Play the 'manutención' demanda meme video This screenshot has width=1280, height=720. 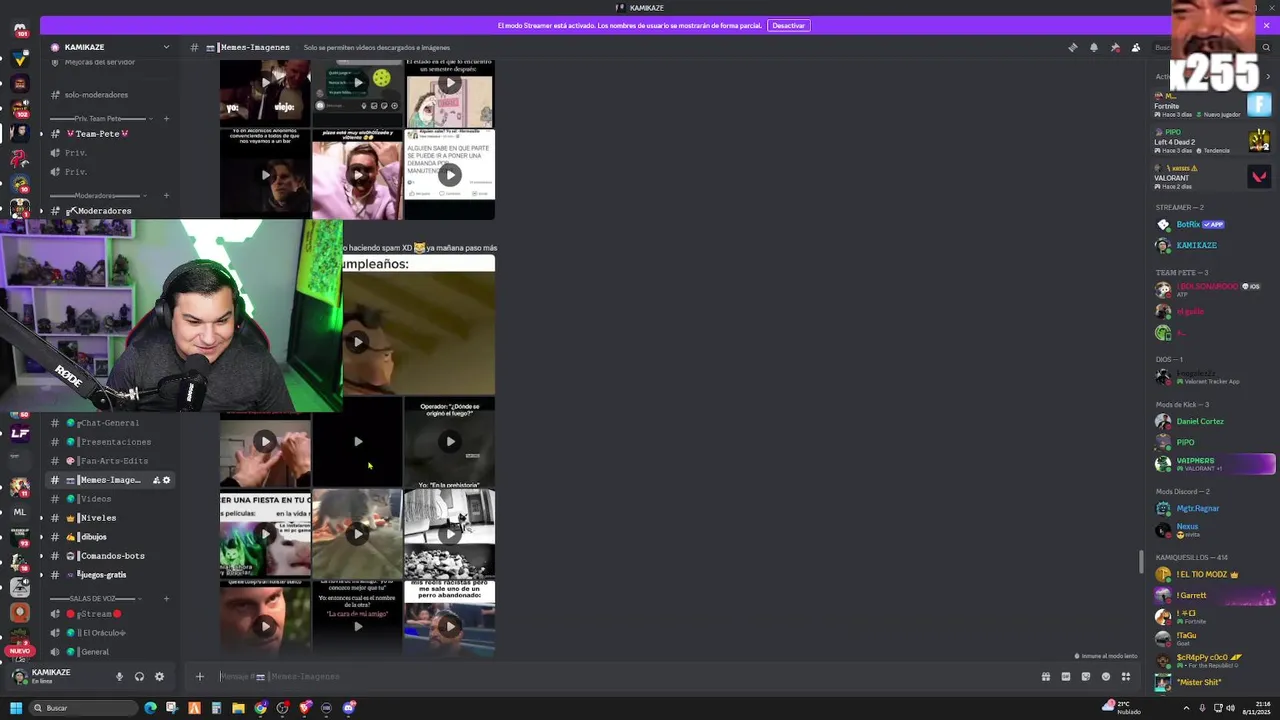[x=450, y=175]
